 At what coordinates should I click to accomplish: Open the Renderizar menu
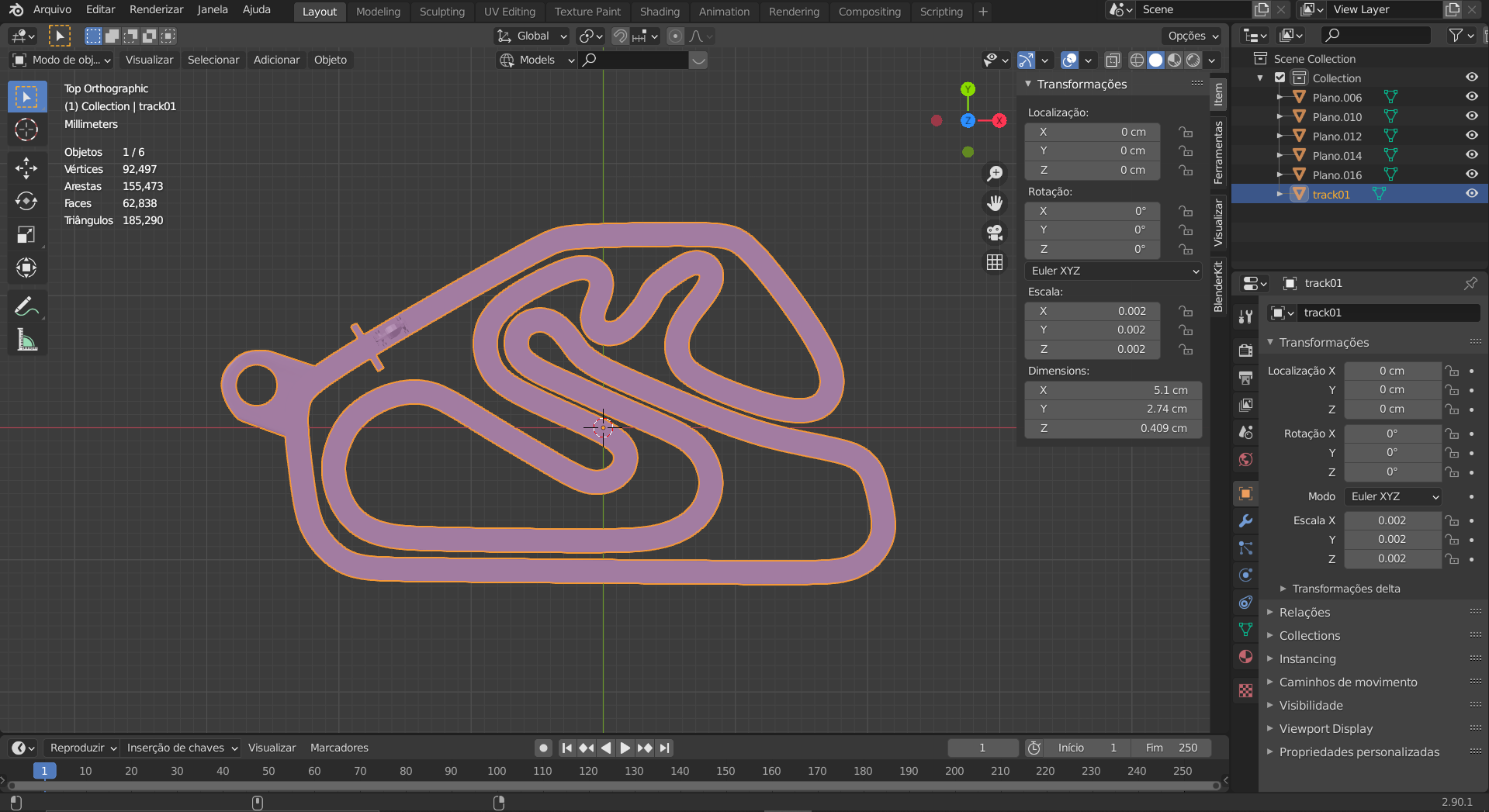coord(156,9)
